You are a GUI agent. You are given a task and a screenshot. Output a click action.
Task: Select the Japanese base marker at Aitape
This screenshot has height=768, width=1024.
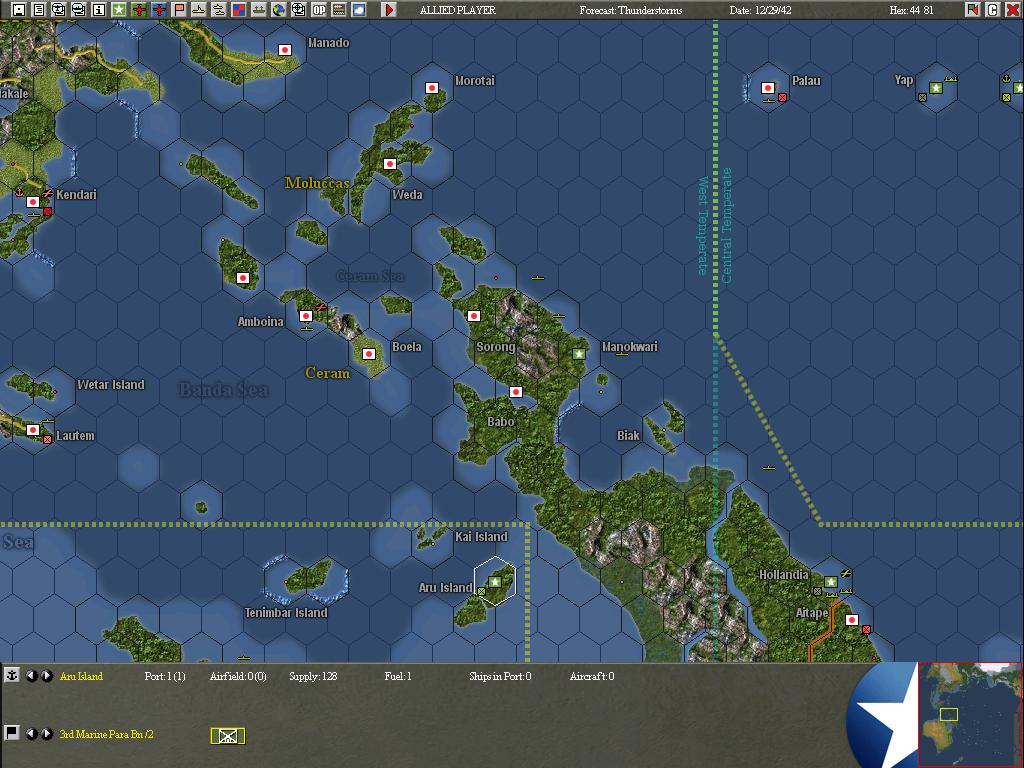[852, 620]
